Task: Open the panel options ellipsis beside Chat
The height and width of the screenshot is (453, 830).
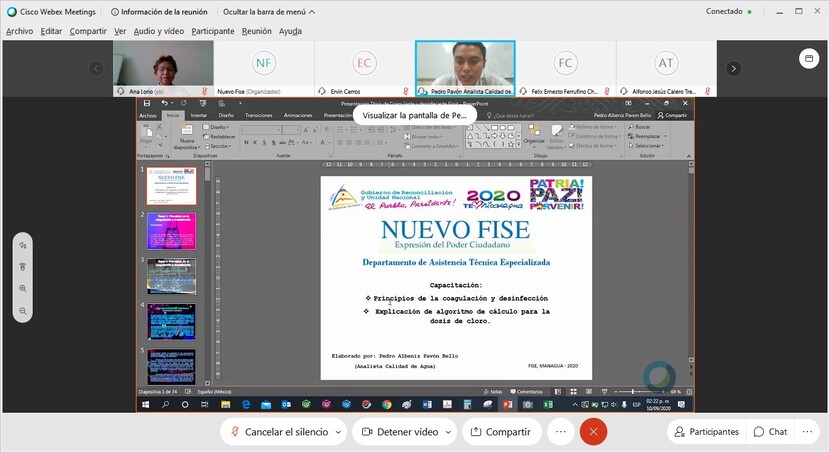Action: pyautogui.click(x=807, y=432)
